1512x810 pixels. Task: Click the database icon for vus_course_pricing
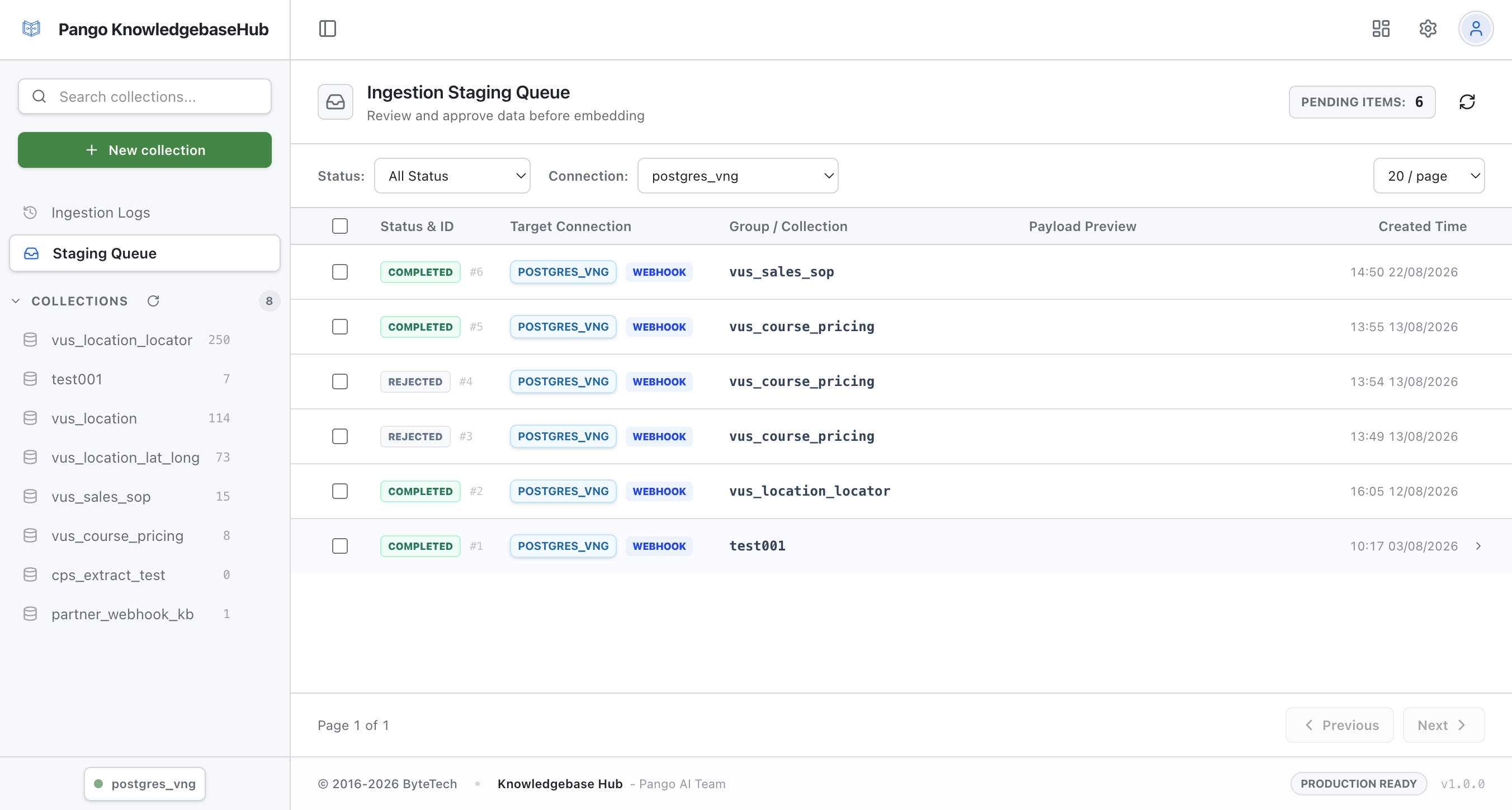pos(30,535)
